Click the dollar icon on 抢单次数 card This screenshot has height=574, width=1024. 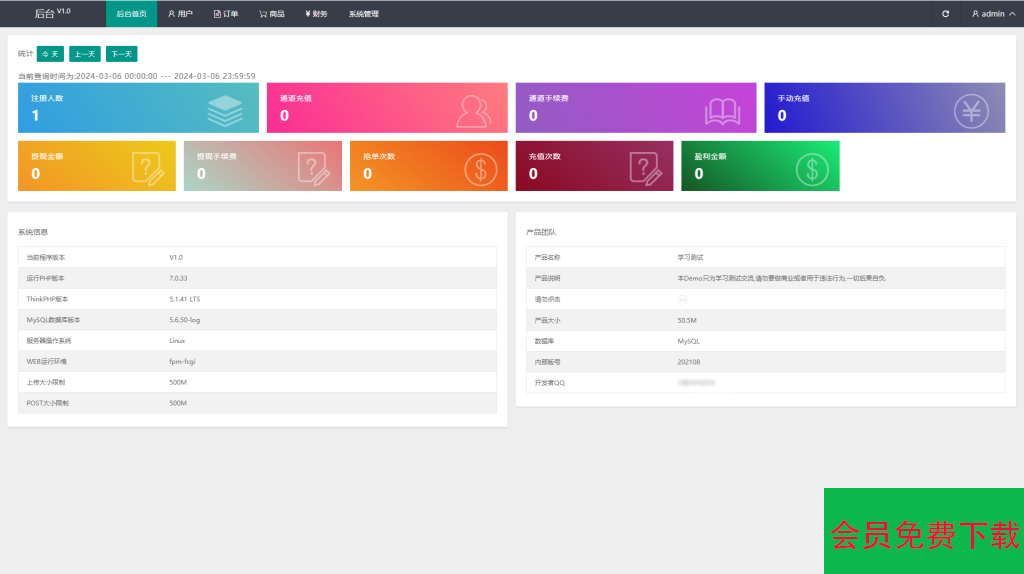481,168
